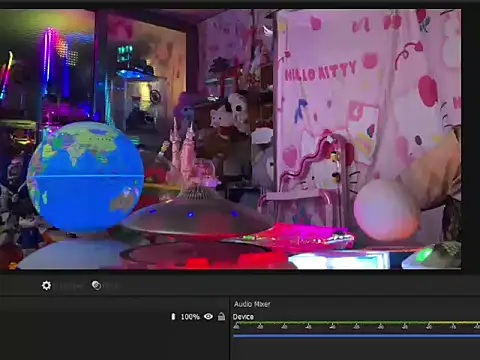The width and height of the screenshot is (480, 360).
Task: Open source Filters via the circles icon
Action: point(96,286)
